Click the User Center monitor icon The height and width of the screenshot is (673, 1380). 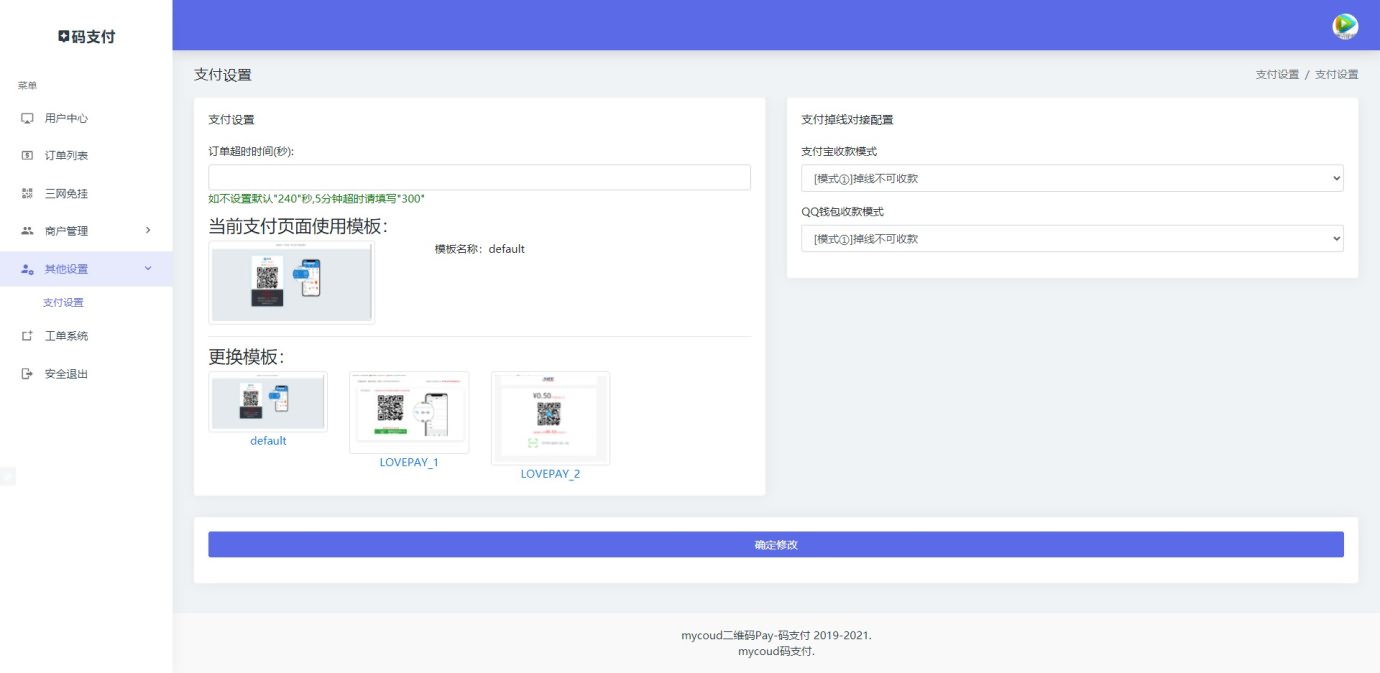pyautogui.click(x=27, y=118)
